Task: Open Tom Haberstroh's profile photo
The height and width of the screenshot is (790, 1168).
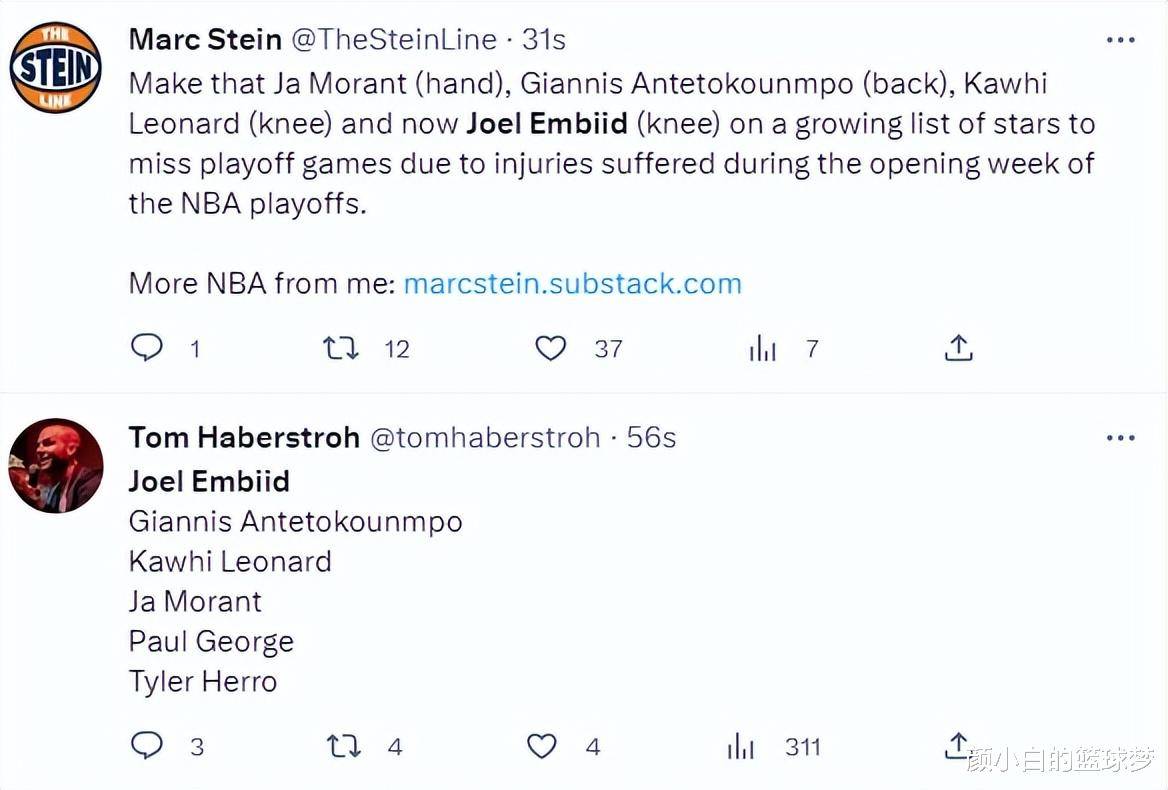Action: 55,466
